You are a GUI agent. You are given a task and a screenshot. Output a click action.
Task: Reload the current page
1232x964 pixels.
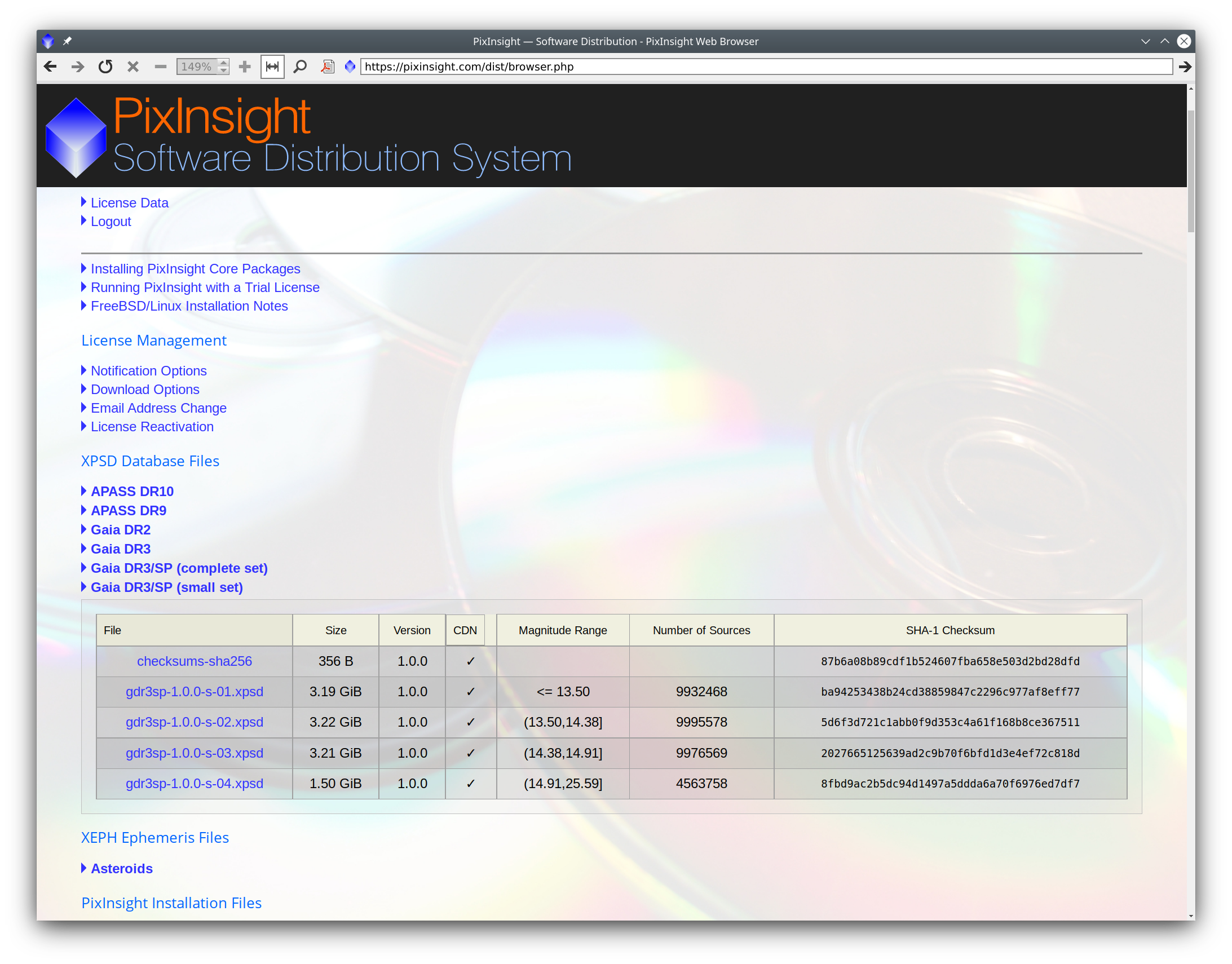[105, 67]
